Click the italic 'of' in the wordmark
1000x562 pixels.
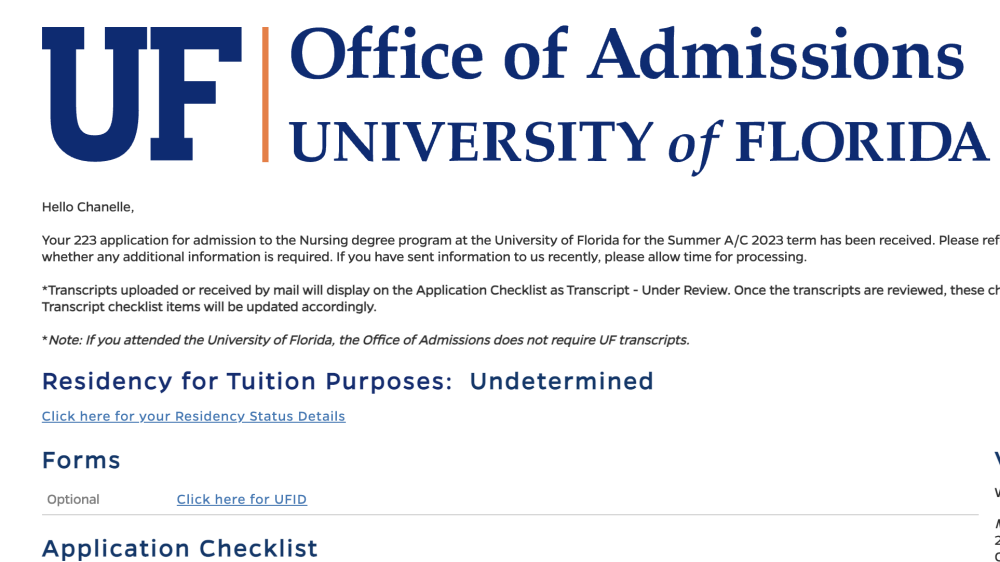pyautogui.click(x=695, y=147)
